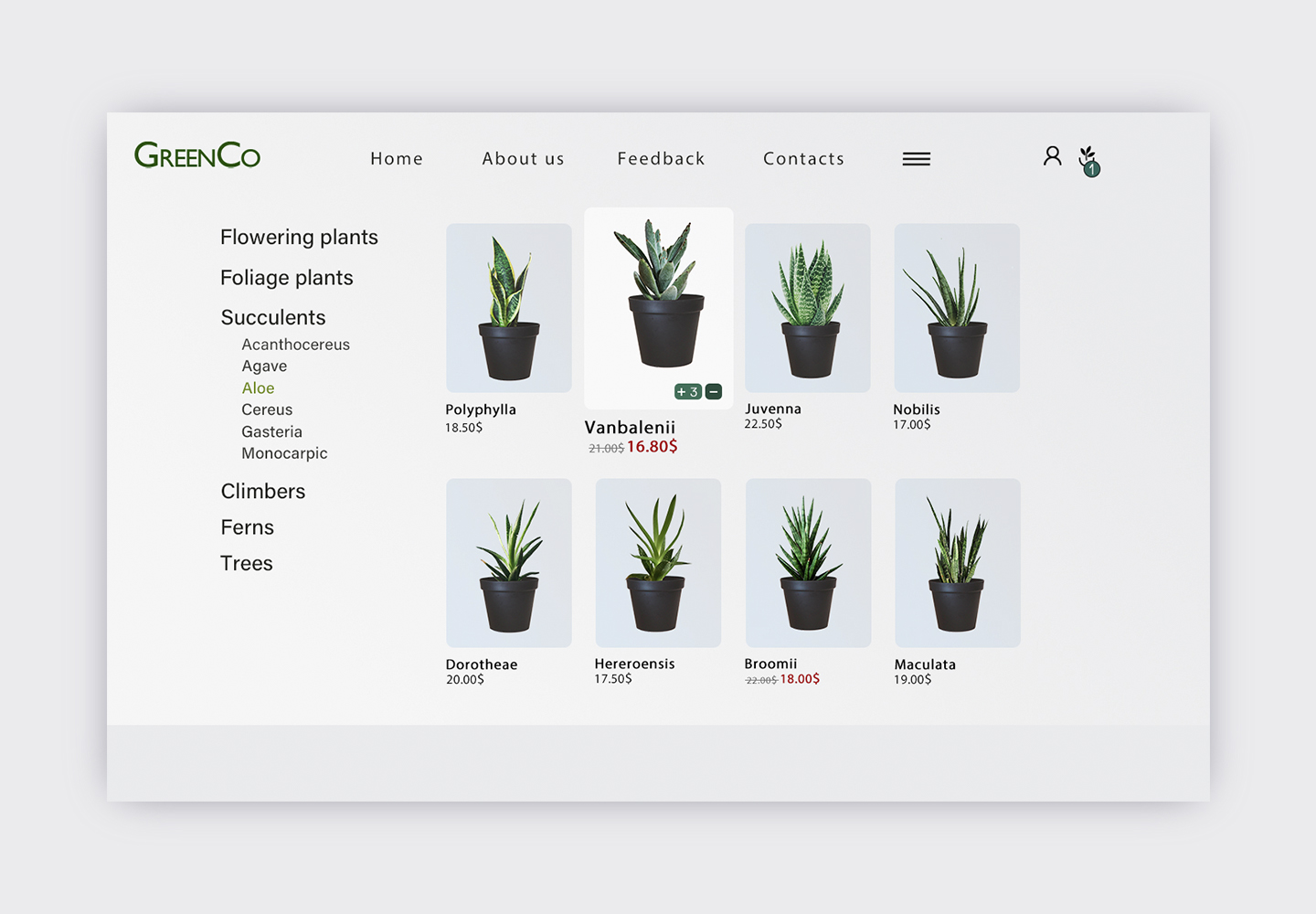Open the Hereroensis plant image
Image resolution: width=1316 pixels, height=914 pixels.
pos(658,563)
